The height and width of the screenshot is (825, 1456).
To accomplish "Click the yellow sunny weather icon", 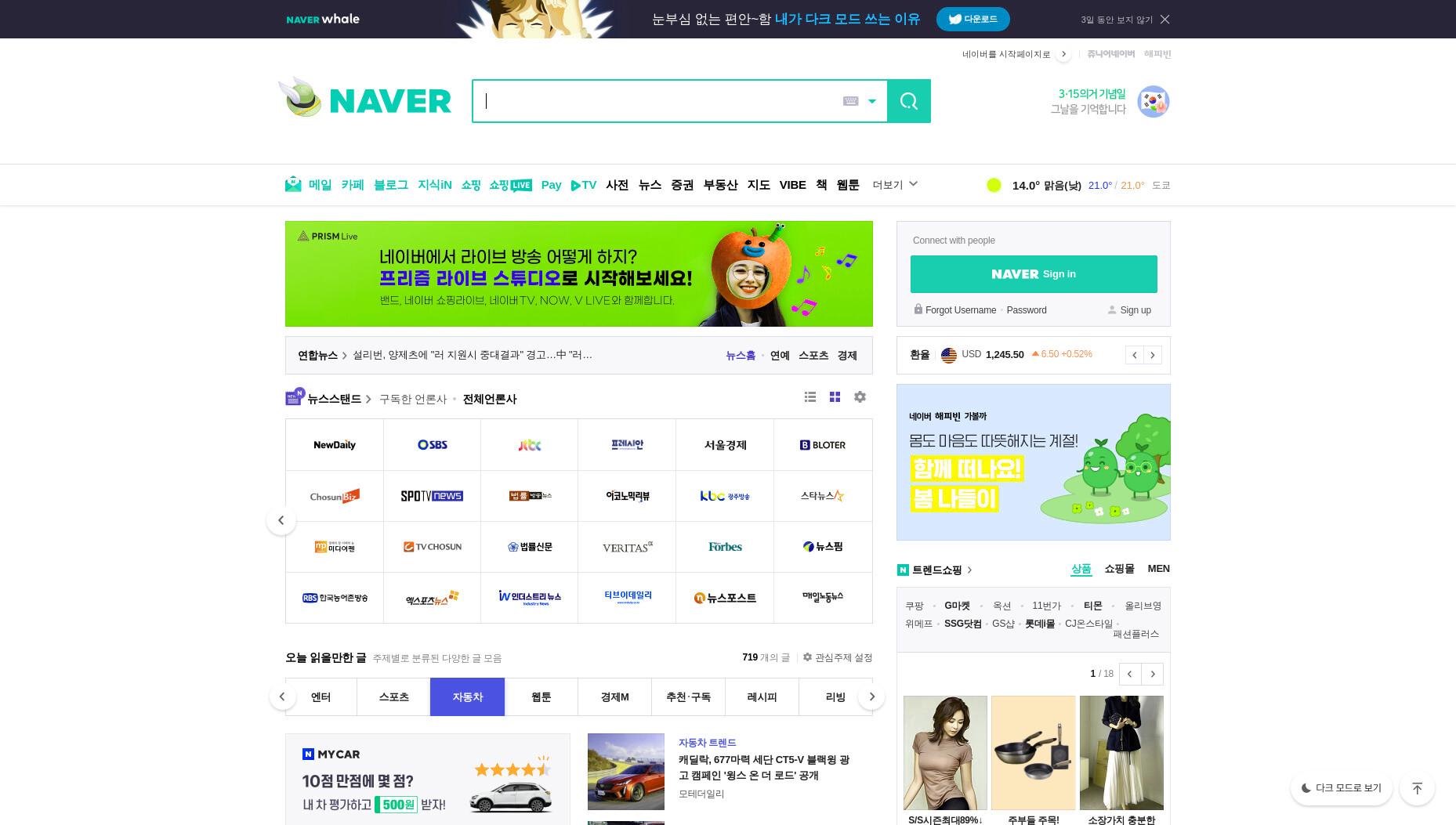I will 994,185.
